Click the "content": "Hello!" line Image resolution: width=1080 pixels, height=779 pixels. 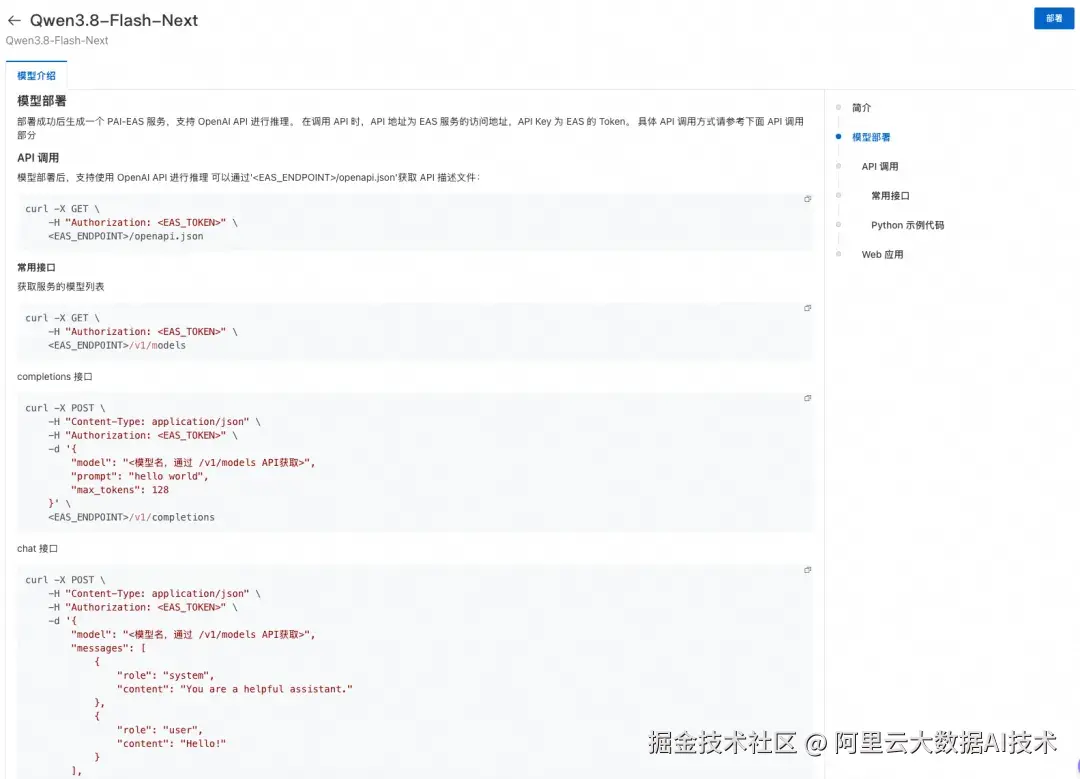[171, 743]
